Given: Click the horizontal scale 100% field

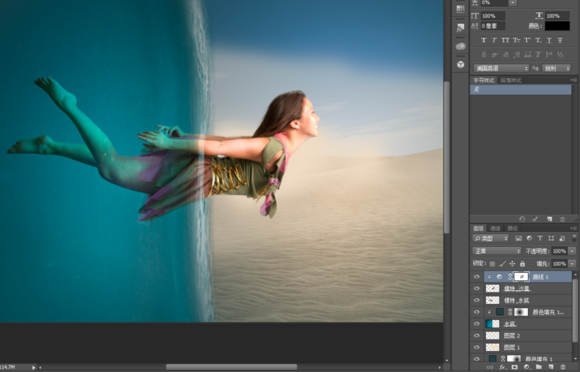Looking at the screenshot, I should point(557,16).
